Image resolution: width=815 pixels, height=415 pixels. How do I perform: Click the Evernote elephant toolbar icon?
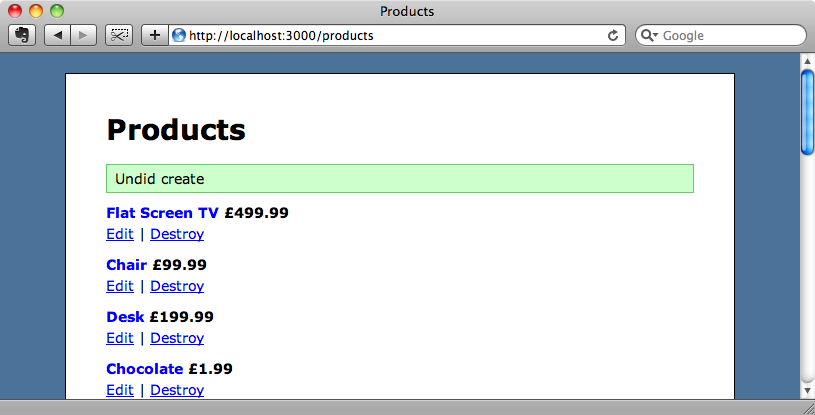click(x=22, y=35)
